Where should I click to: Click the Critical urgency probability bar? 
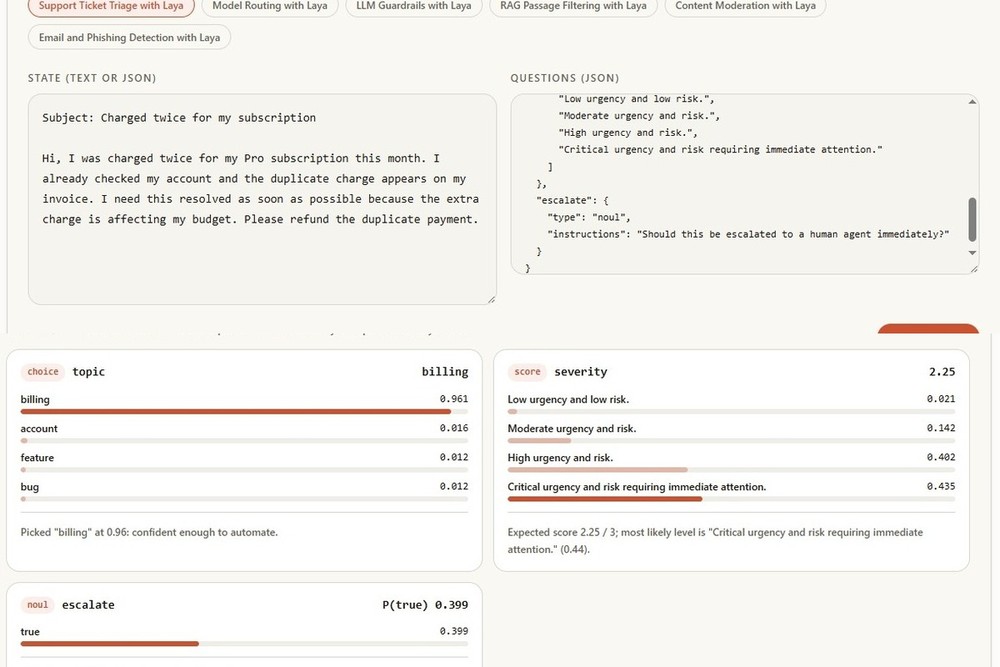732,499
